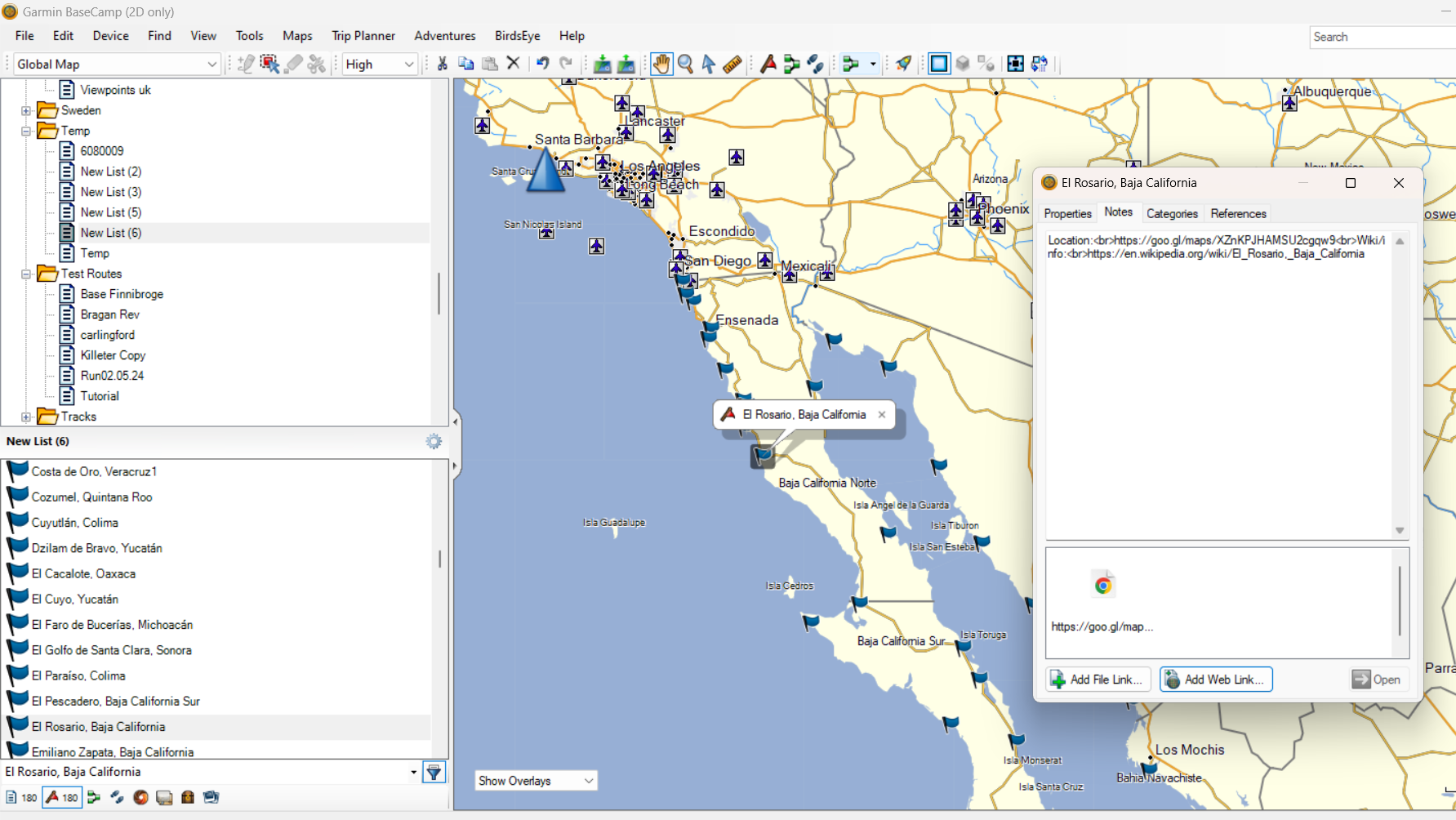Click the sync map views icon
1456x820 pixels.
pos(1039,64)
